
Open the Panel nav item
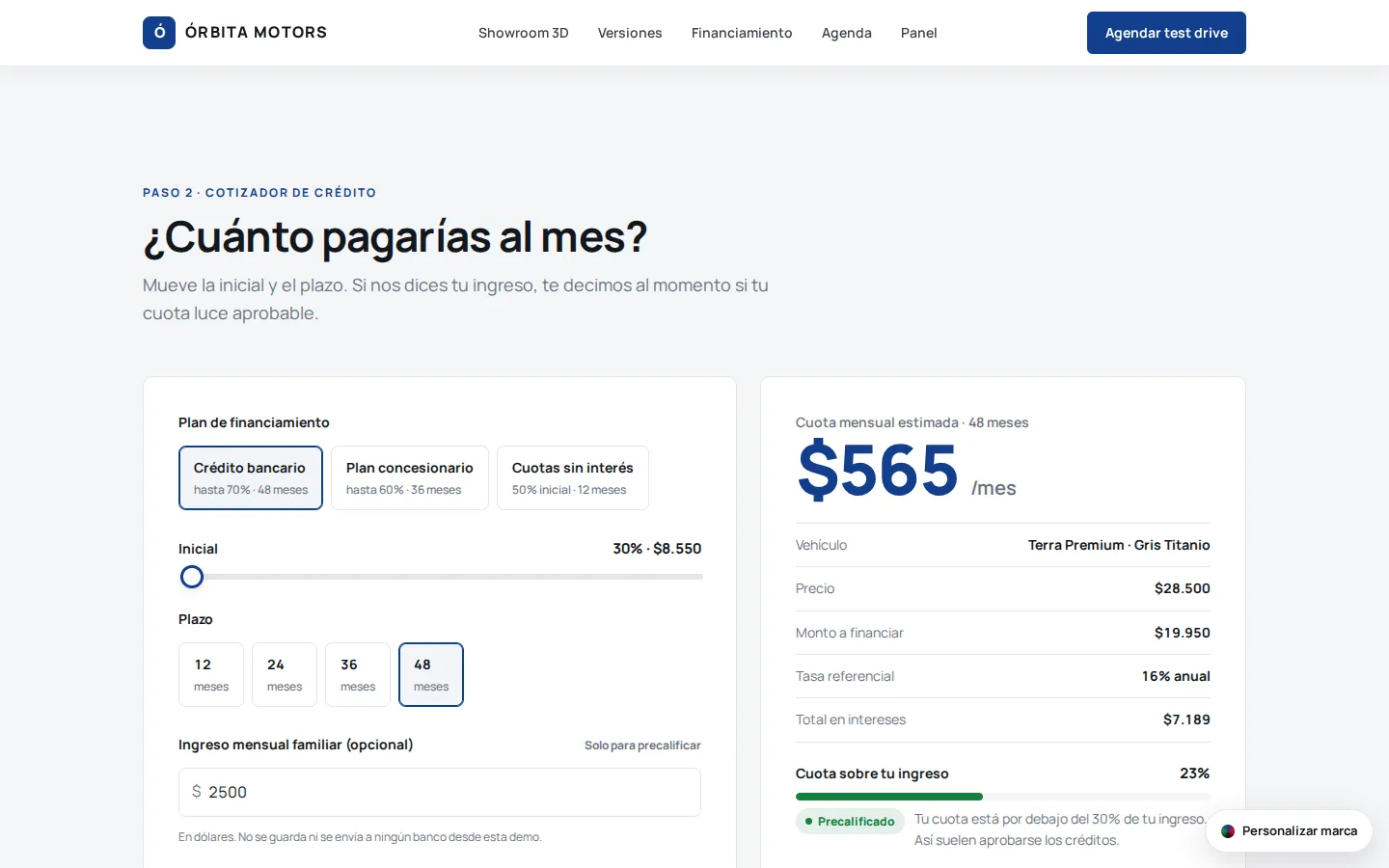[919, 33]
